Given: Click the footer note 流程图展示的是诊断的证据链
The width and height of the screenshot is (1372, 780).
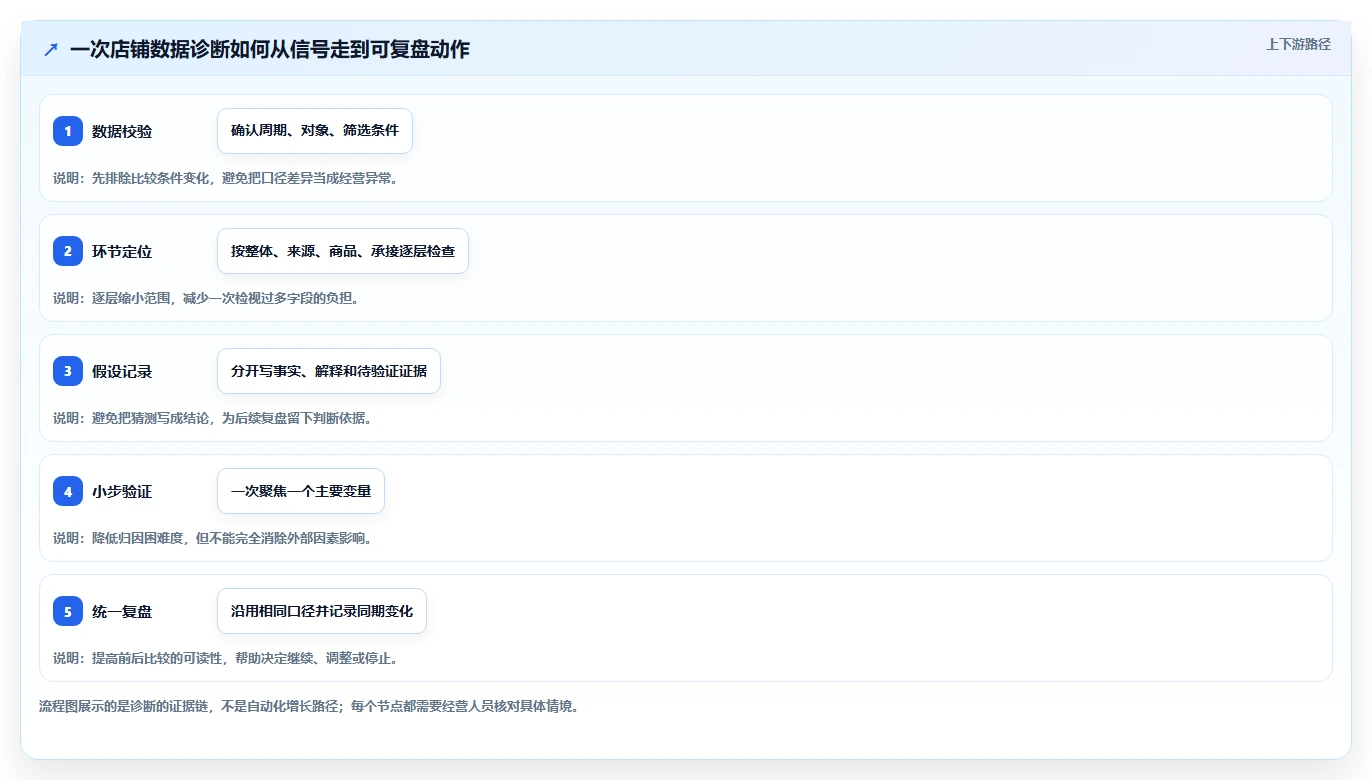Looking at the screenshot, I should point(309,706).
